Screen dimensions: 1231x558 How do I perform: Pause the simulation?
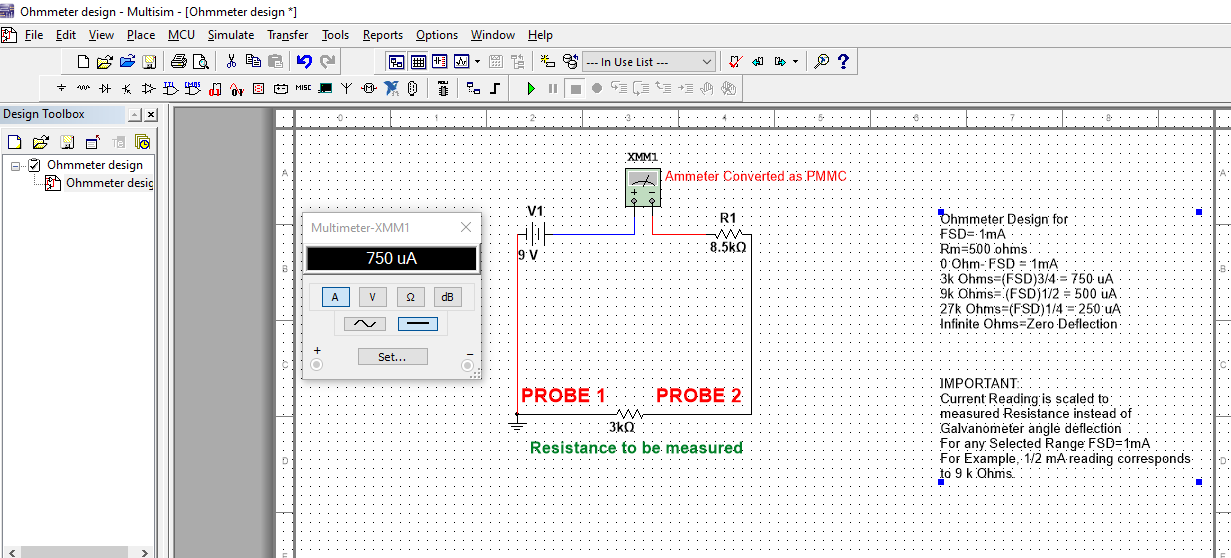(x=553, y=89)
